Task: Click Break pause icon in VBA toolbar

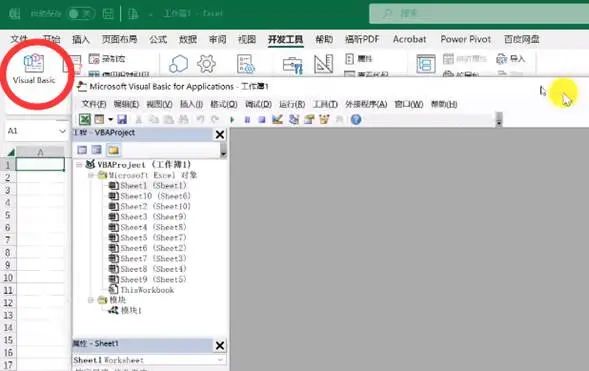Action: (247, 119)
